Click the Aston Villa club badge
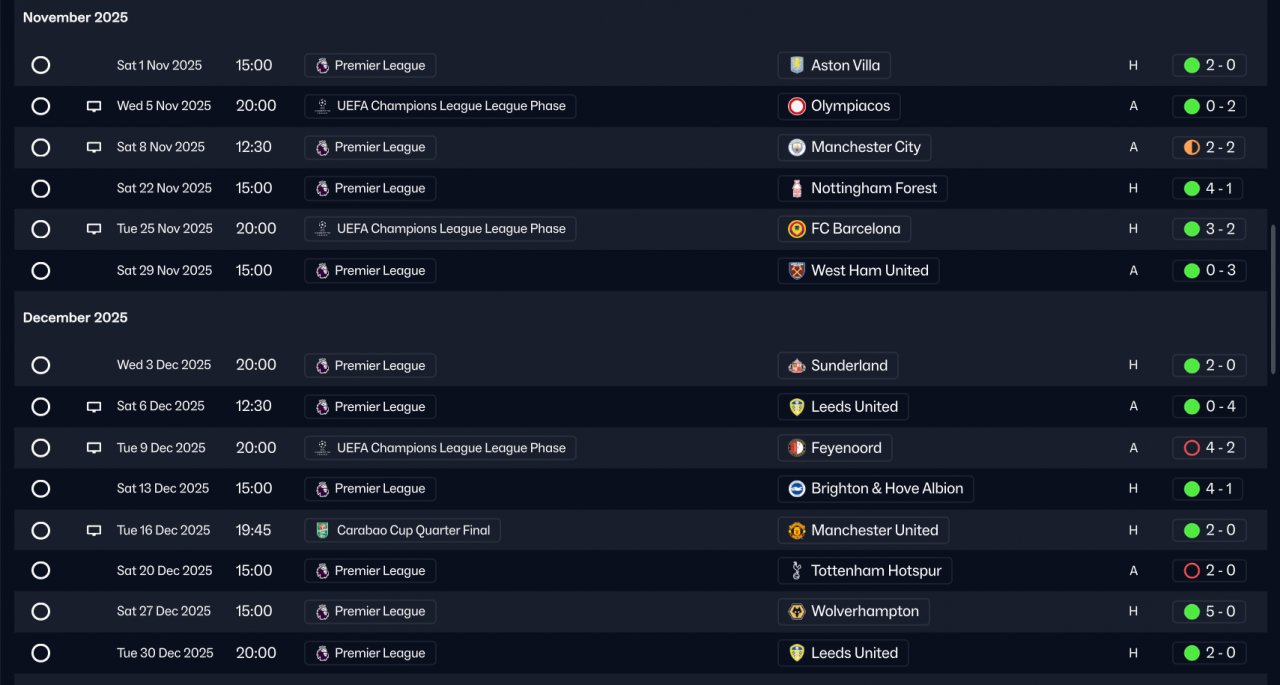Screen dimensions: 1280x685 click(x=797, y=65)
